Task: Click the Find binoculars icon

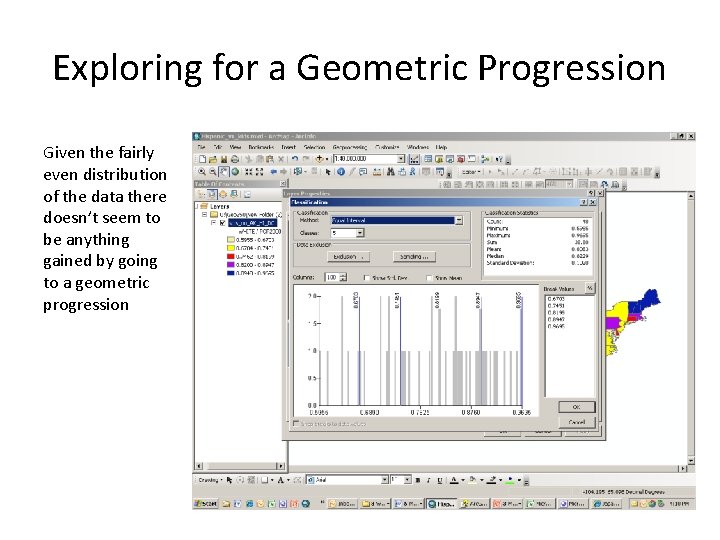Action: point(391,172)
